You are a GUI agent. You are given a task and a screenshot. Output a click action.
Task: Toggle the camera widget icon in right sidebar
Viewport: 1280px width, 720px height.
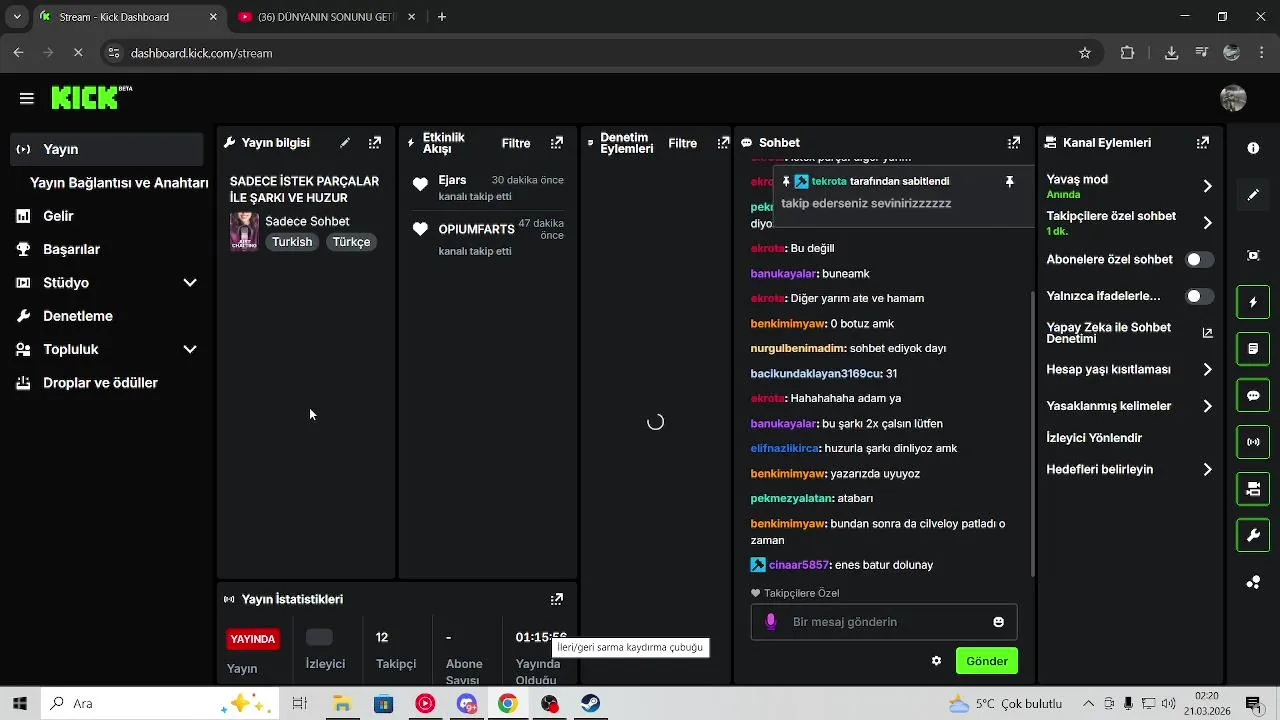click(1253, 489)
